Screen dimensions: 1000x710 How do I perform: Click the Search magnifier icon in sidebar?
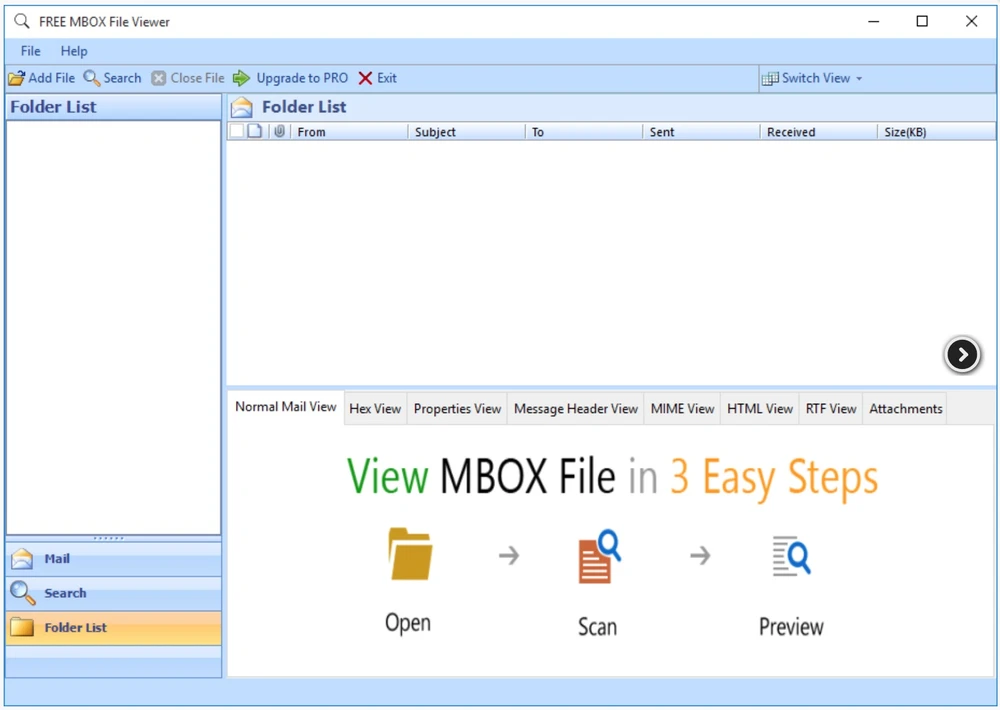(23, 593)
